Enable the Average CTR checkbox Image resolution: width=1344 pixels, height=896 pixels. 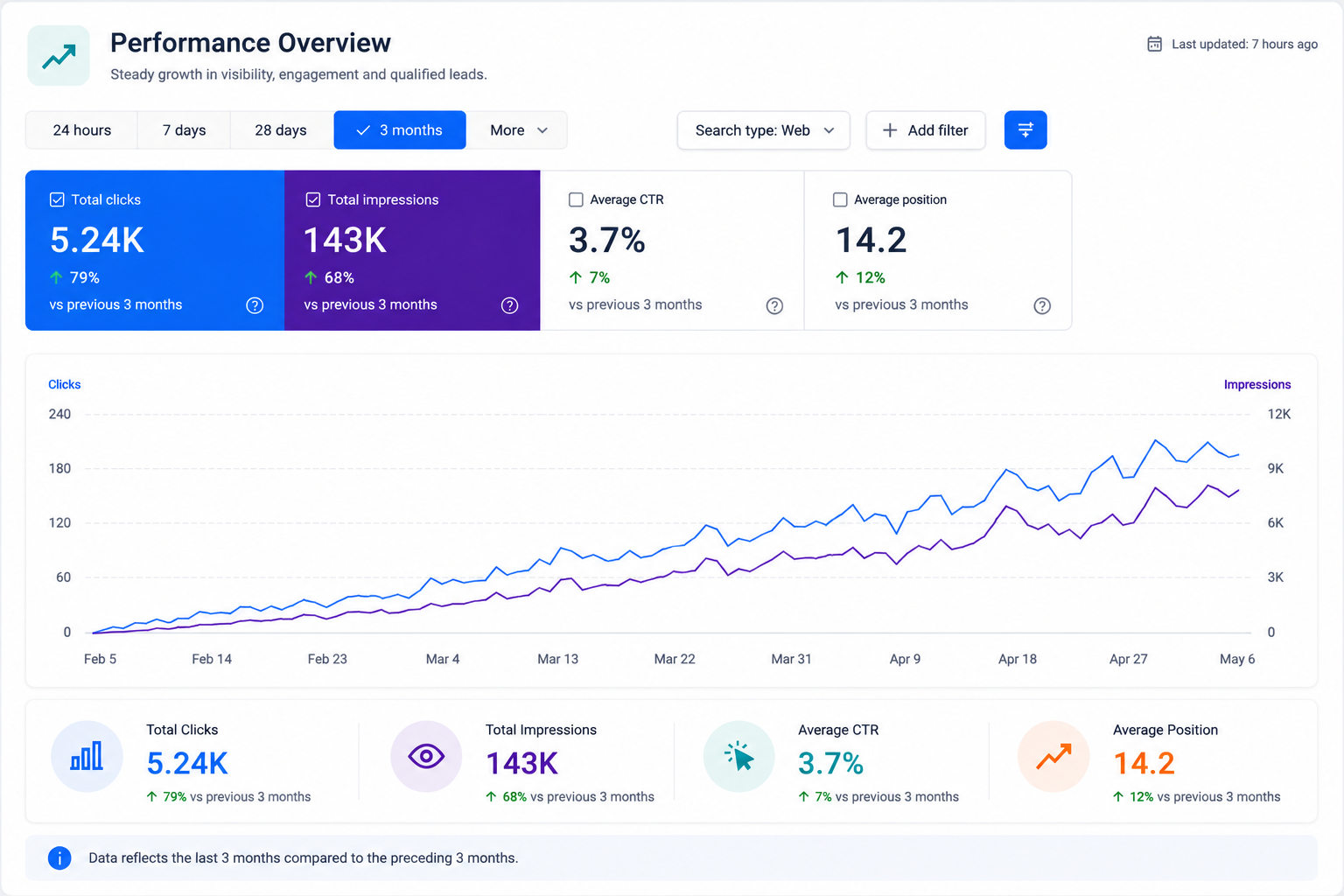click(576, 199)
